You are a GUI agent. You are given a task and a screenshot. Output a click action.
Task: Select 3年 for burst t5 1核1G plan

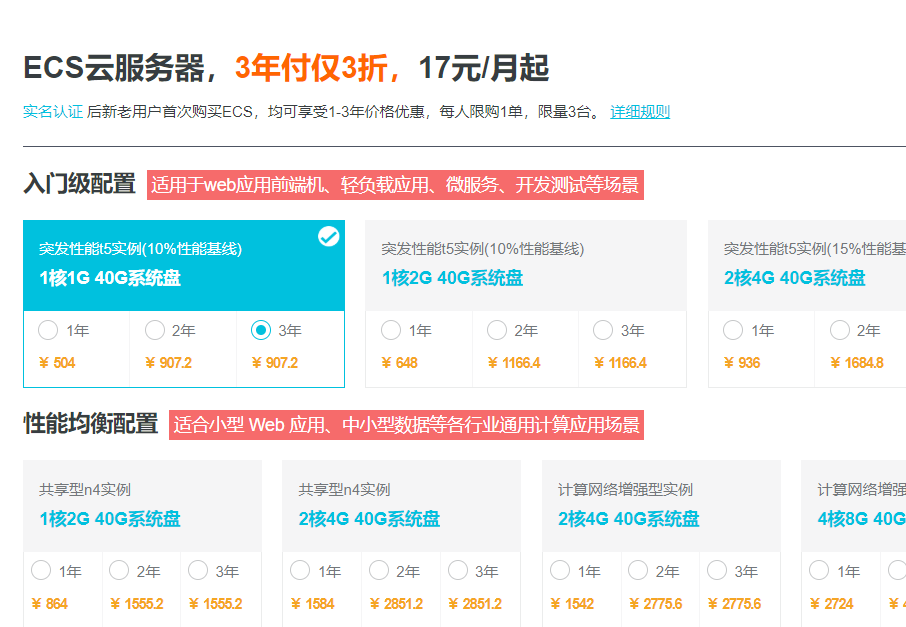[x=262, y=331]
